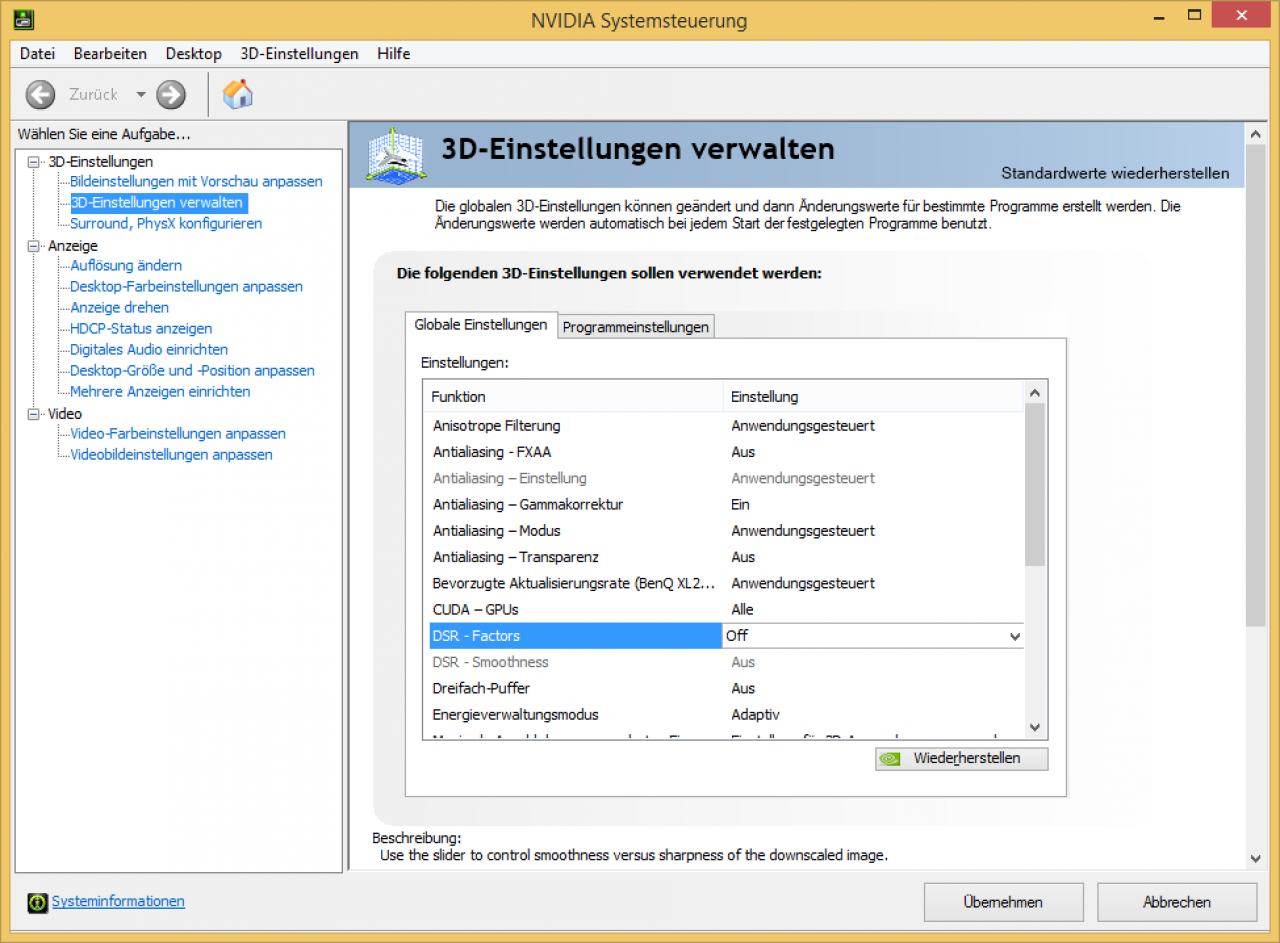Collapse the Video tree node
The width and height of the screenshot is (1280, 943).
33,414
